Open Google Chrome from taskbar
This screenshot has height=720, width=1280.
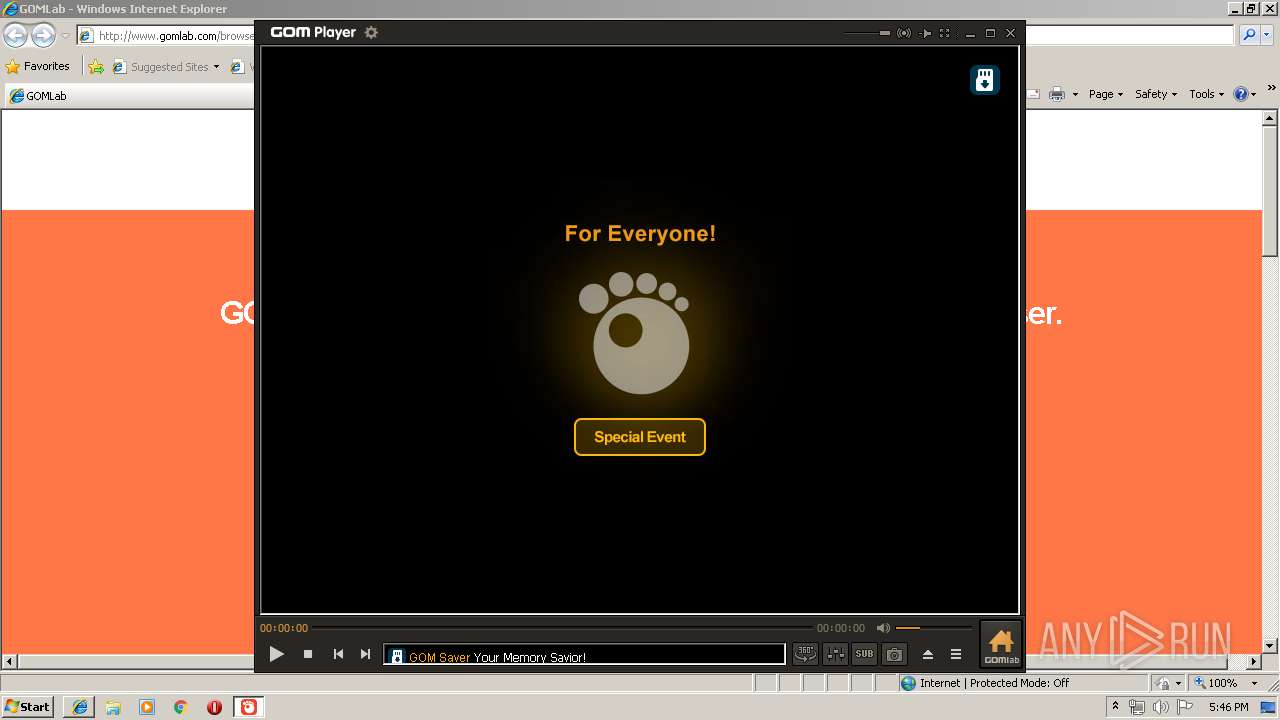pyautogui.click(x=181, y=707)
